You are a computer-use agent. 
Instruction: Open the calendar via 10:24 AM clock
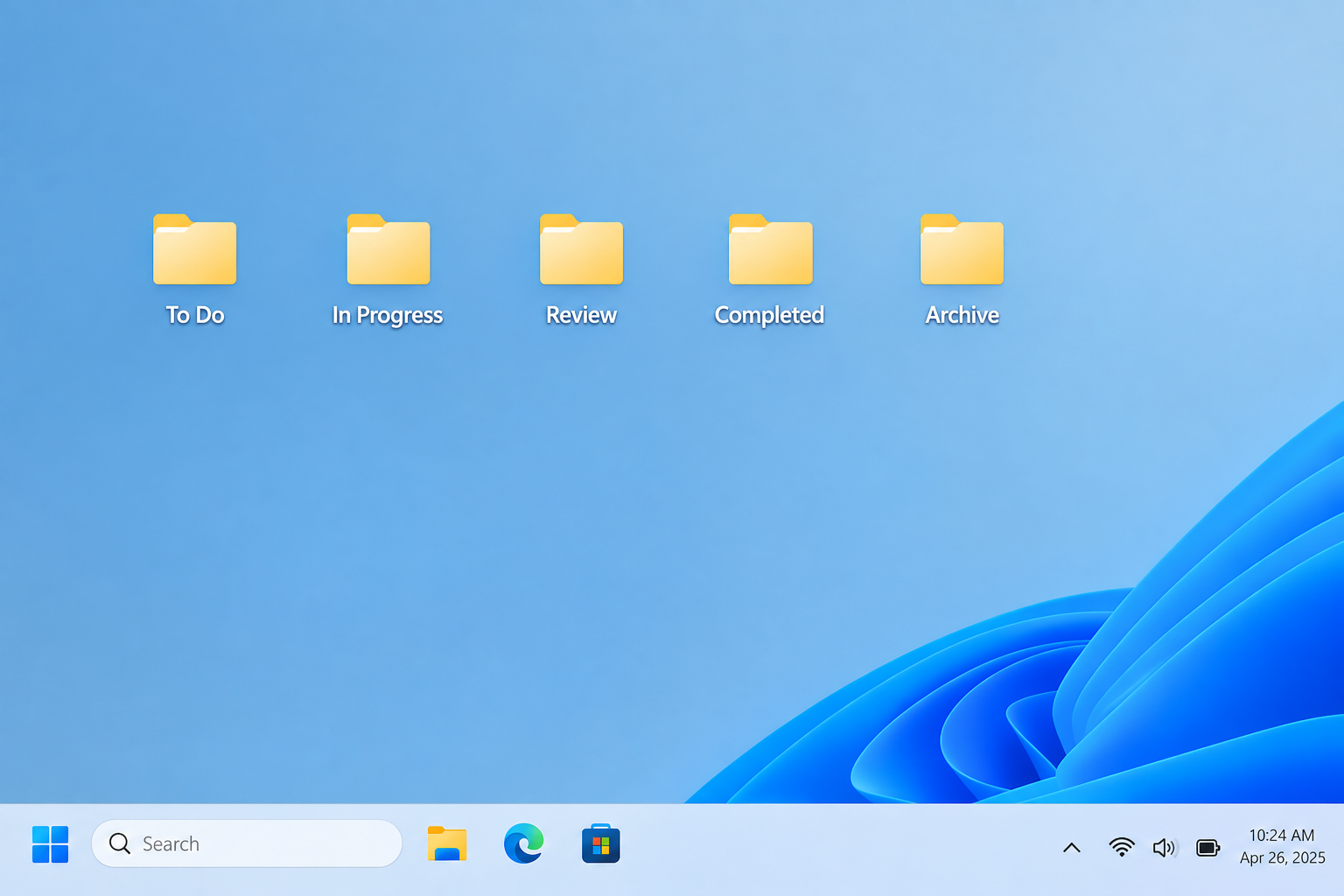click(x=1282, y=836)
